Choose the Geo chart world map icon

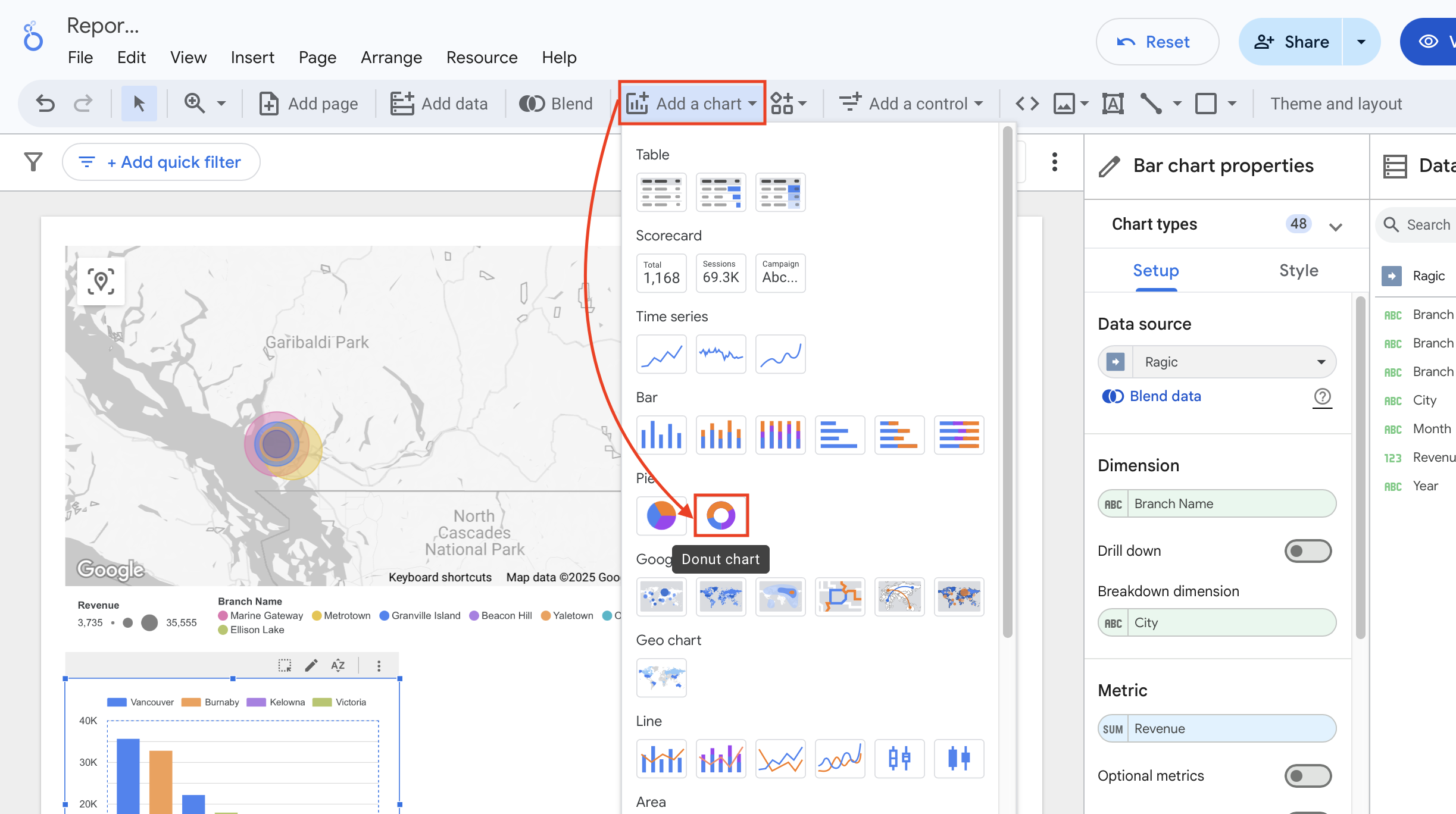[661, 678]
